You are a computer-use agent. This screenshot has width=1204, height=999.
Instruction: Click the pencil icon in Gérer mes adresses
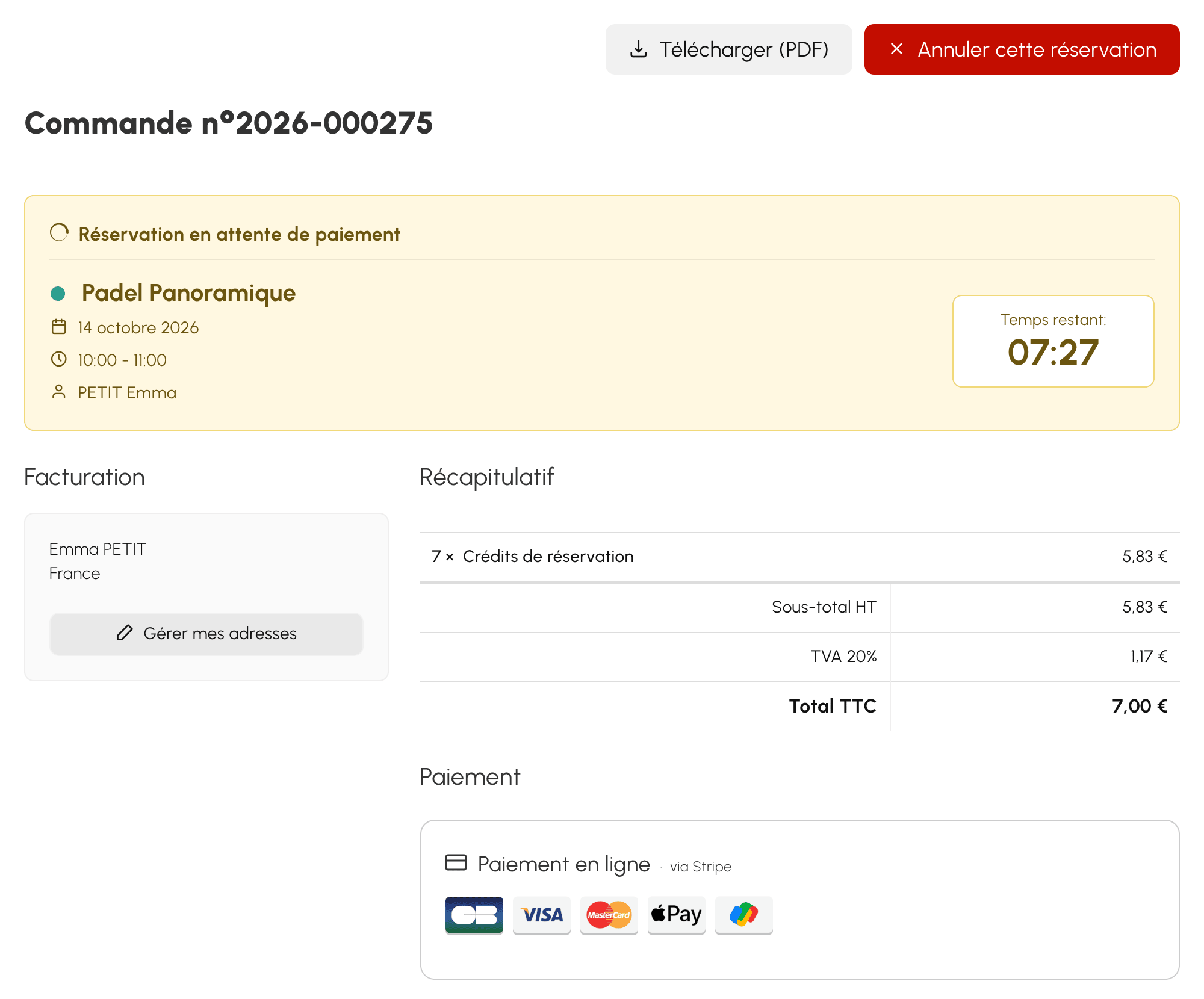click(125, 632)
